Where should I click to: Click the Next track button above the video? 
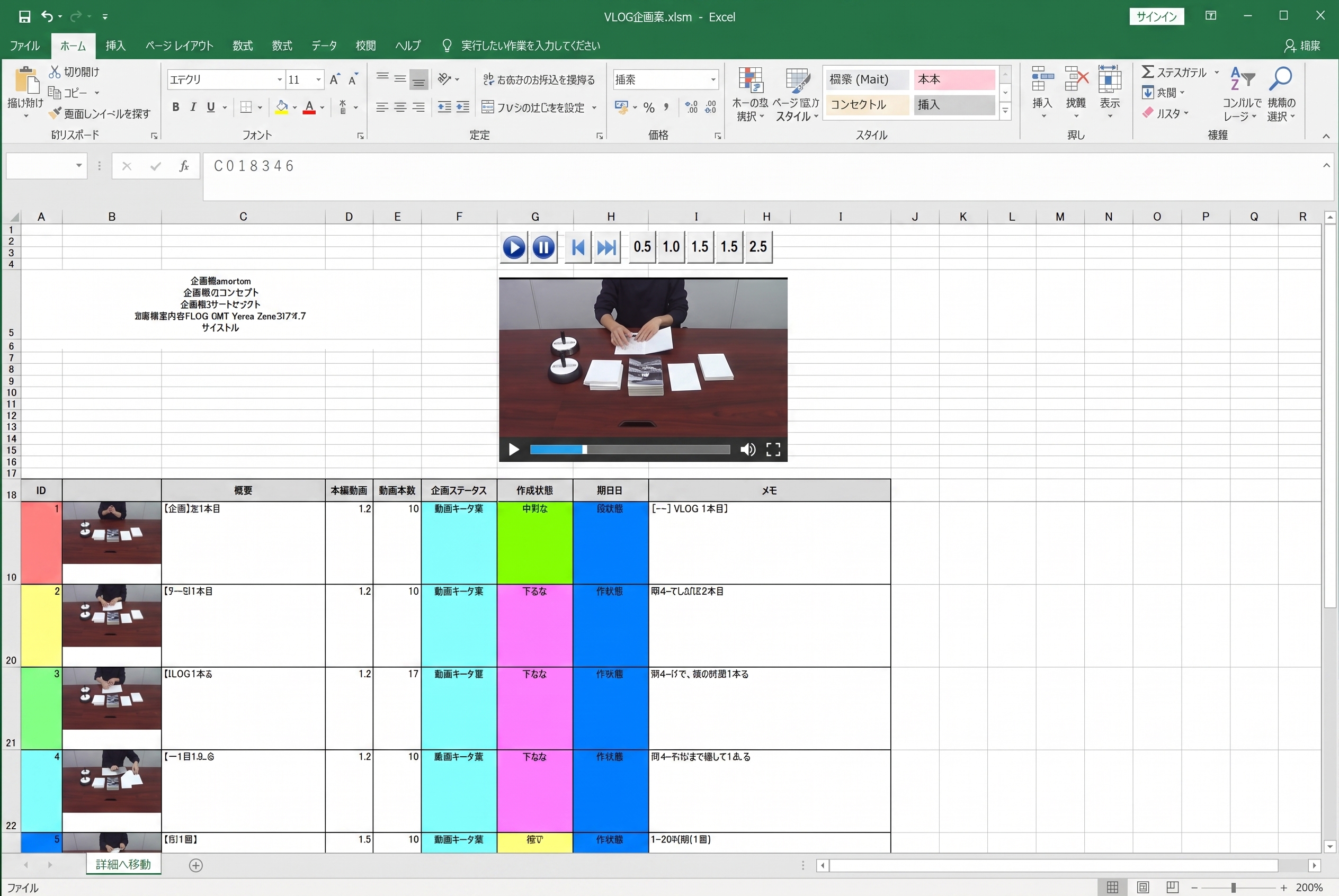pos(607,247)
